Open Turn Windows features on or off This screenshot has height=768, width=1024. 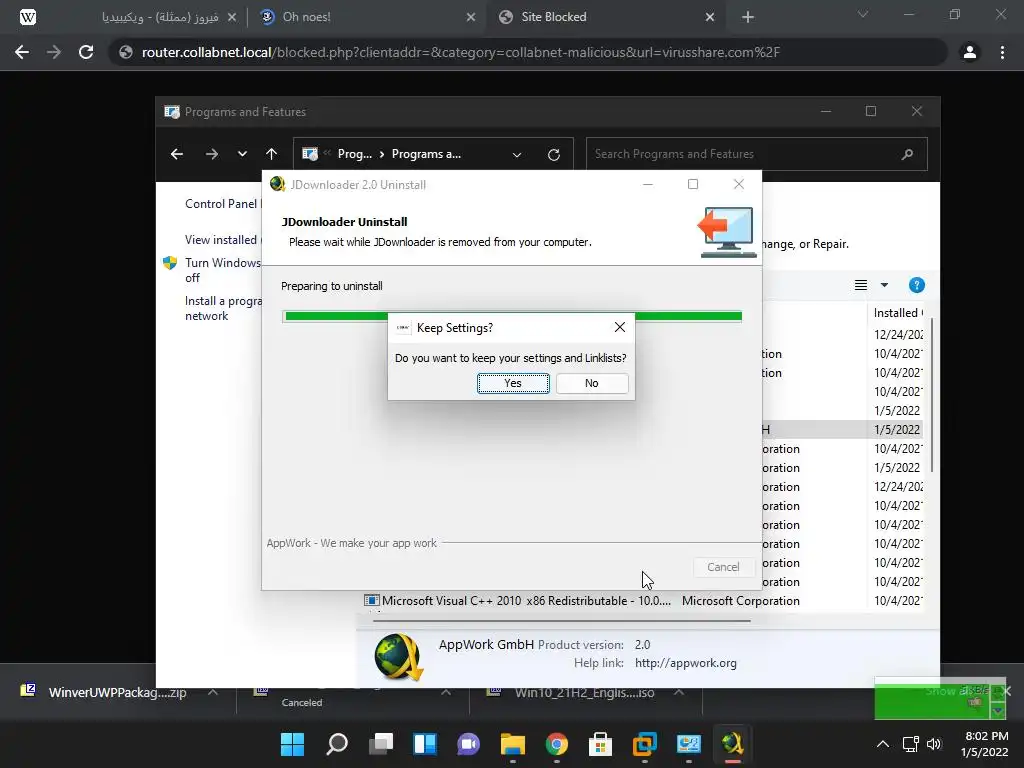(x=222, y=270)
